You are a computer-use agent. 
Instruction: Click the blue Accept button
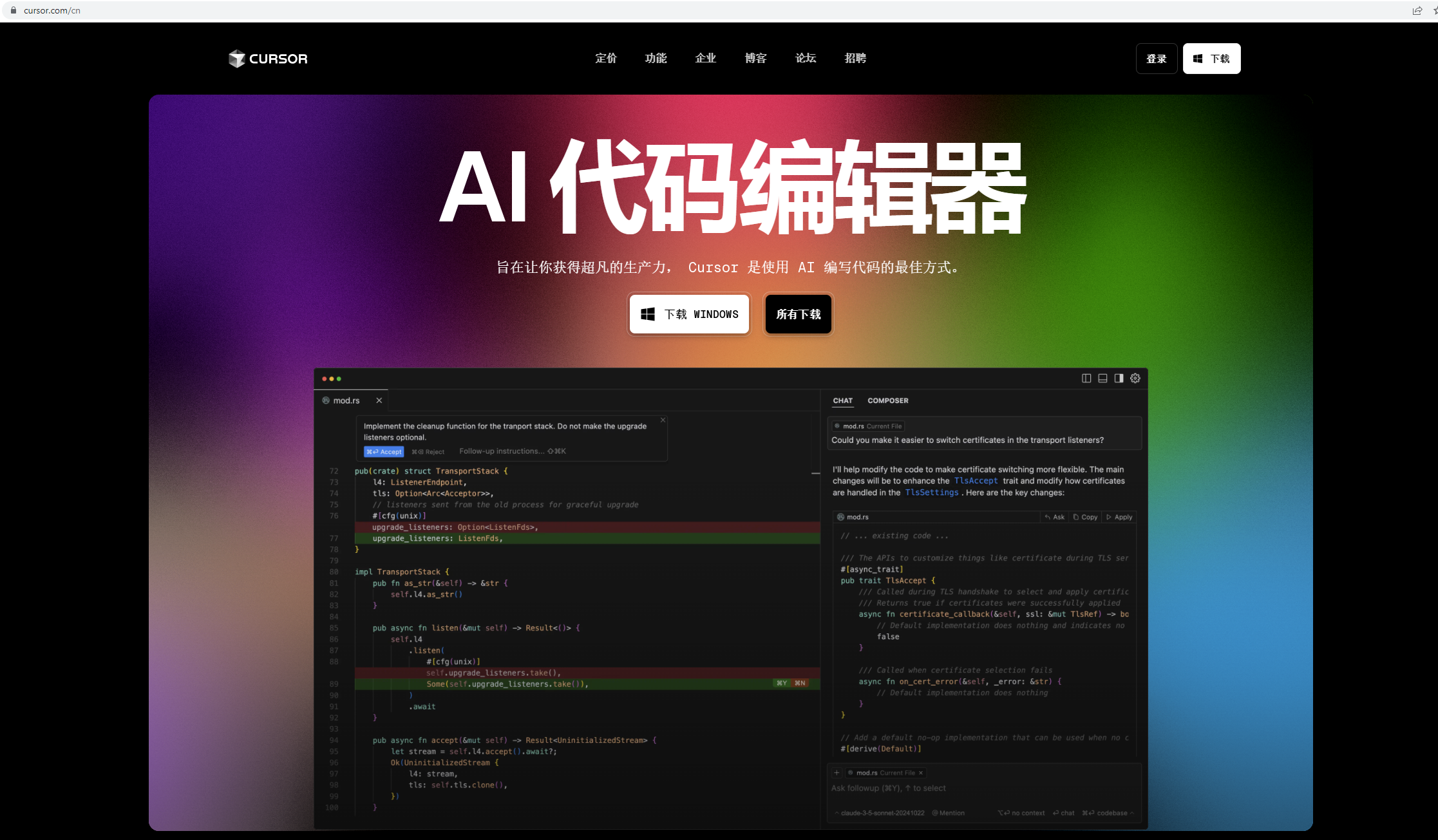[x=384, y=452]
